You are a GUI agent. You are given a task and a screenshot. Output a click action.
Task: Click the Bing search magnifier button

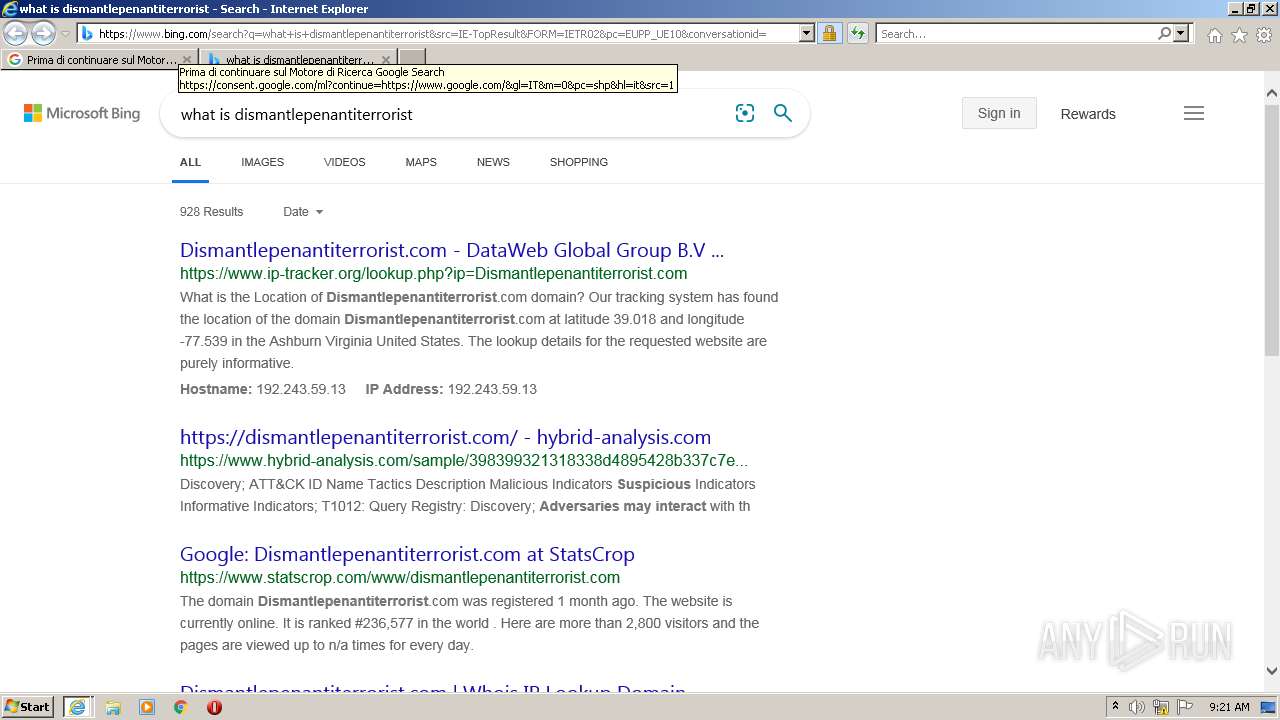(783, 113)
